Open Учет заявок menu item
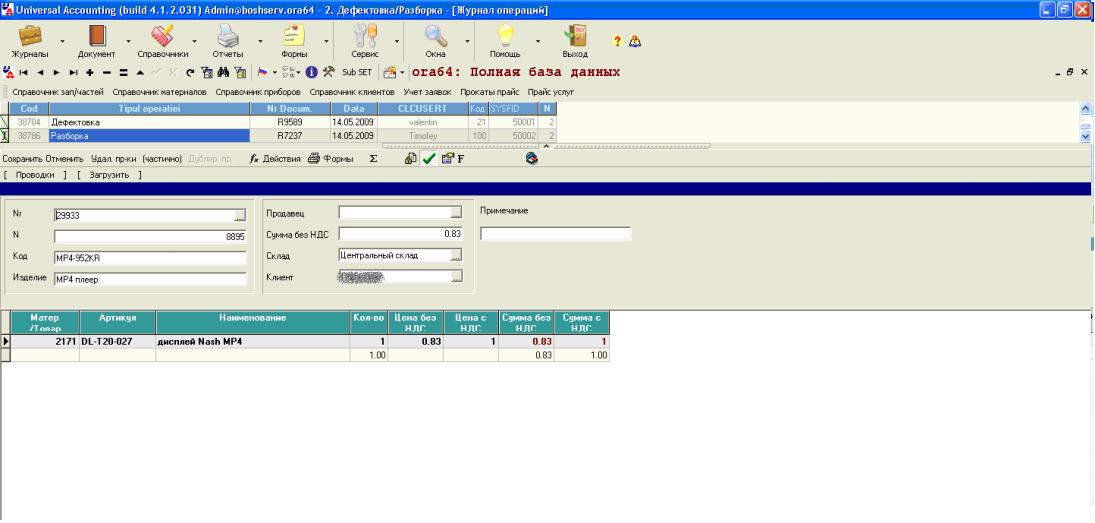The image size is (1095, 523). (x=427, y=92)
